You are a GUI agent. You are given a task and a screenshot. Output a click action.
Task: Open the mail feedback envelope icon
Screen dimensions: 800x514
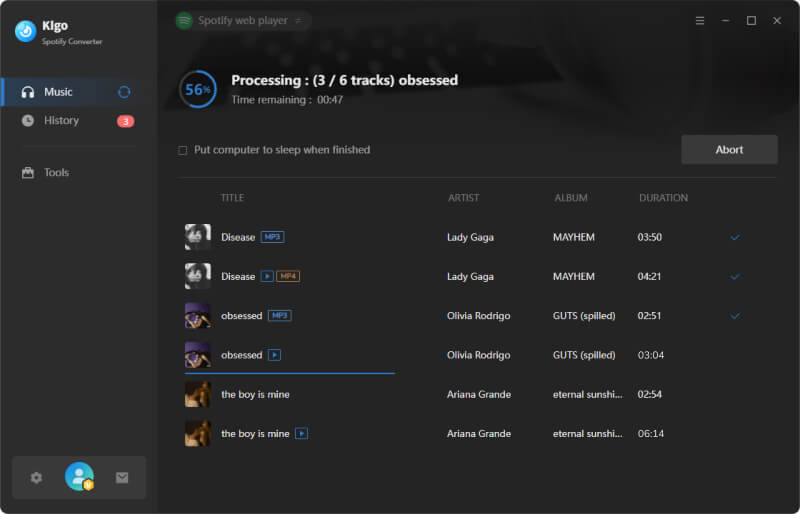point(122,478)
